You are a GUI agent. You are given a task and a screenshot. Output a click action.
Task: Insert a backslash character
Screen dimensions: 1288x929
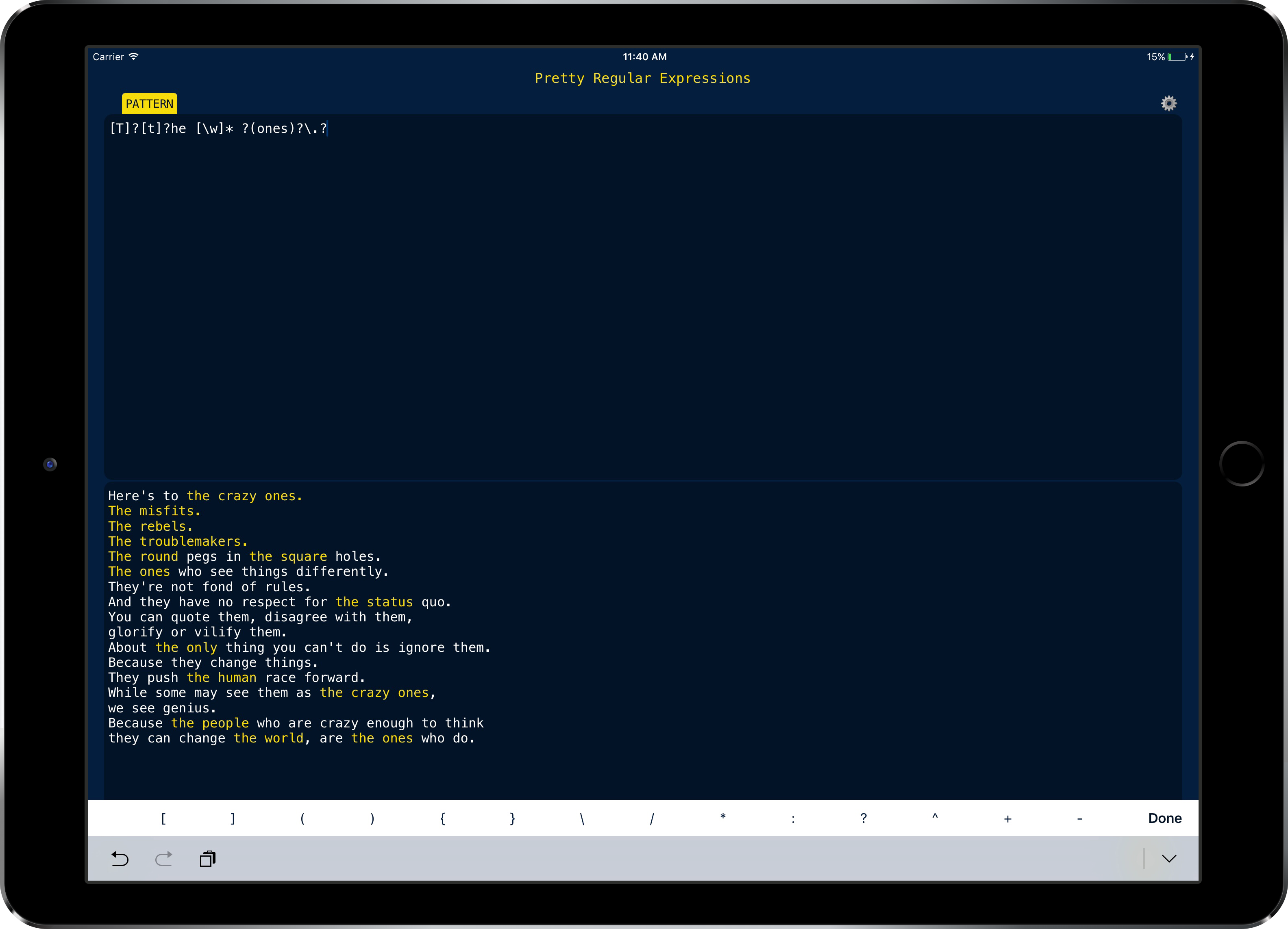582,818
